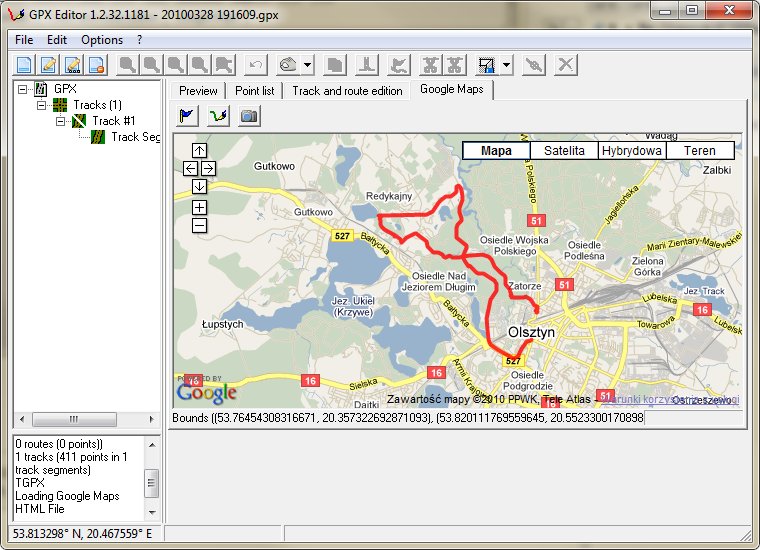Open the File menu
The image size is (760, 550).
coord(24,40)
